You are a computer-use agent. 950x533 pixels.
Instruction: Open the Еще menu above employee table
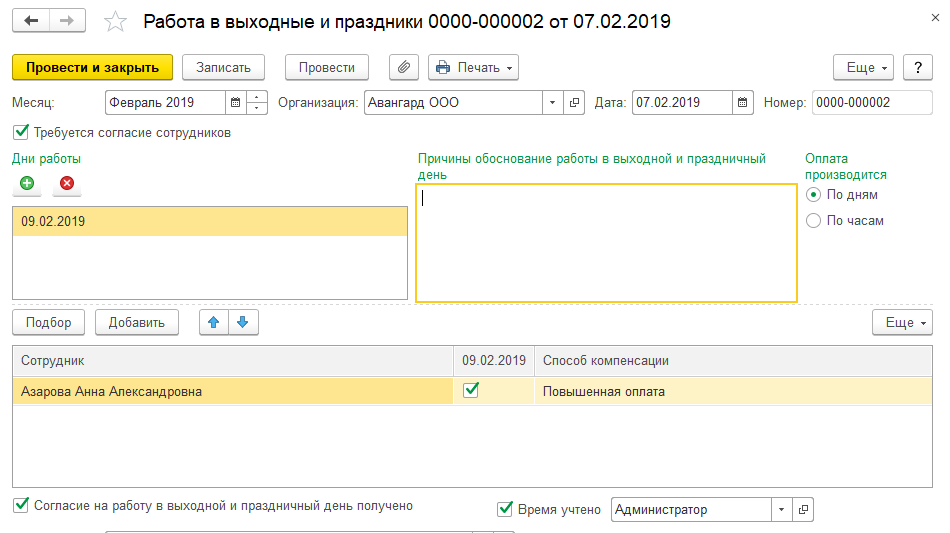click(x=902, y=322)
